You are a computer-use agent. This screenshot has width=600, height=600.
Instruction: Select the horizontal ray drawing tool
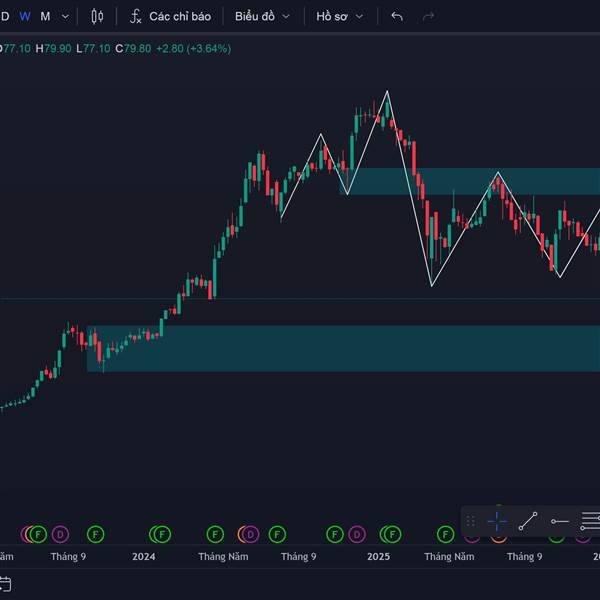click(560, 521)
